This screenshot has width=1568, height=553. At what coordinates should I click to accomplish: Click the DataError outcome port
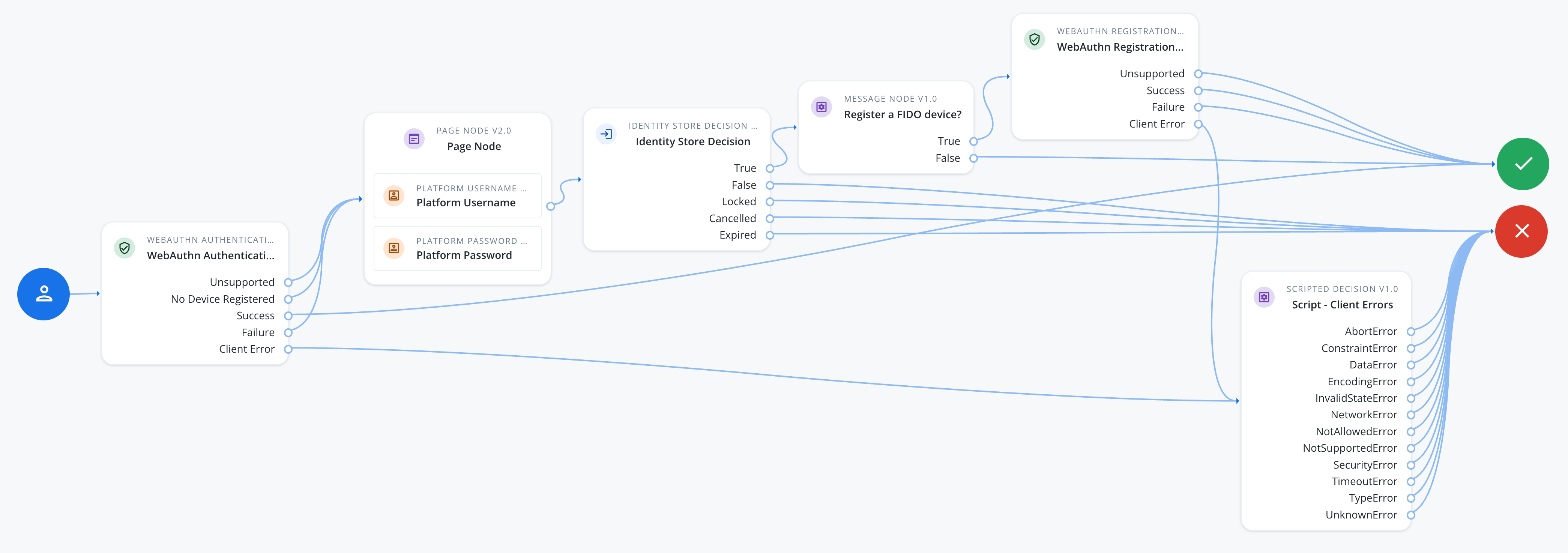point(1411,365)
